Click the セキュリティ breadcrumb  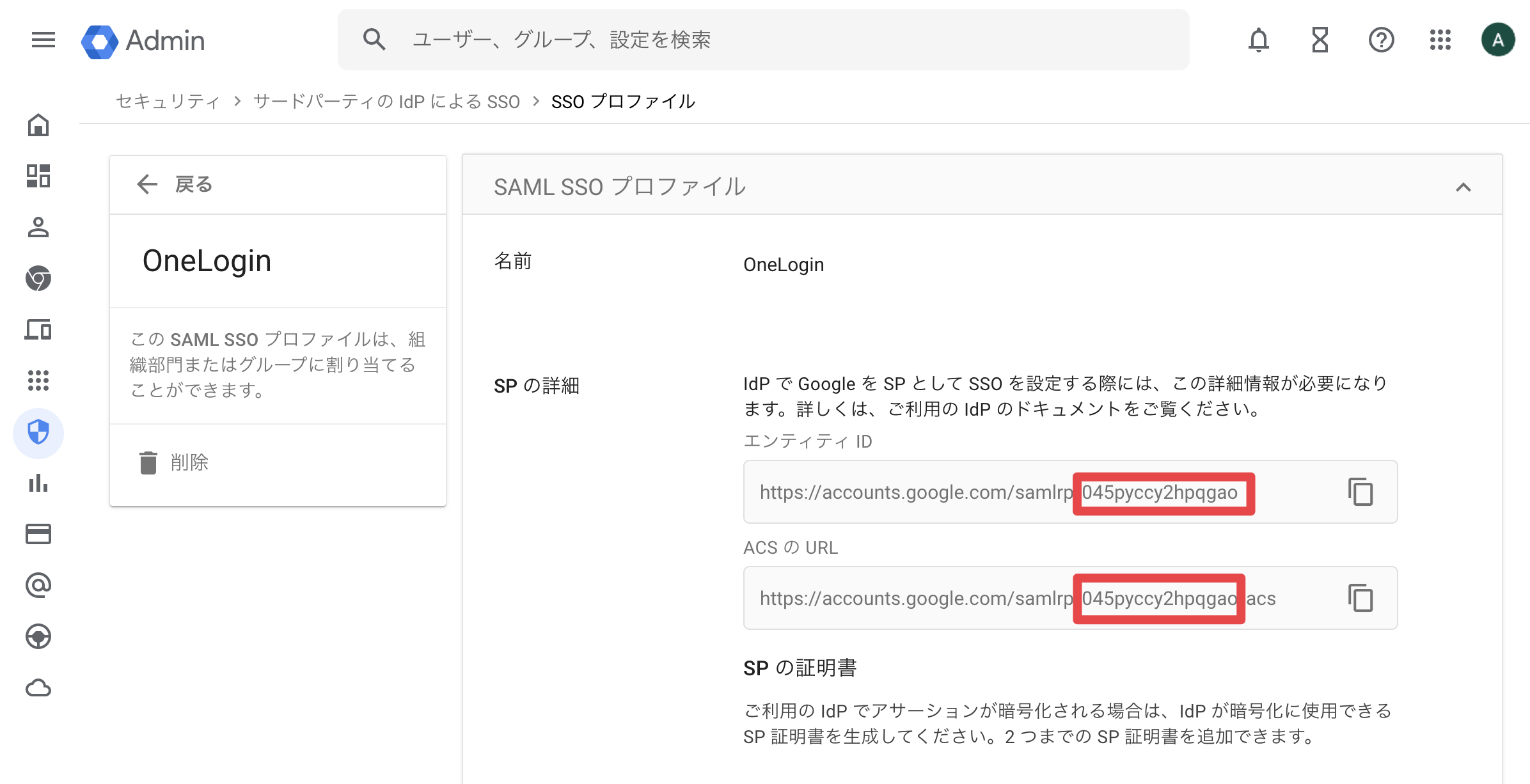168,101
